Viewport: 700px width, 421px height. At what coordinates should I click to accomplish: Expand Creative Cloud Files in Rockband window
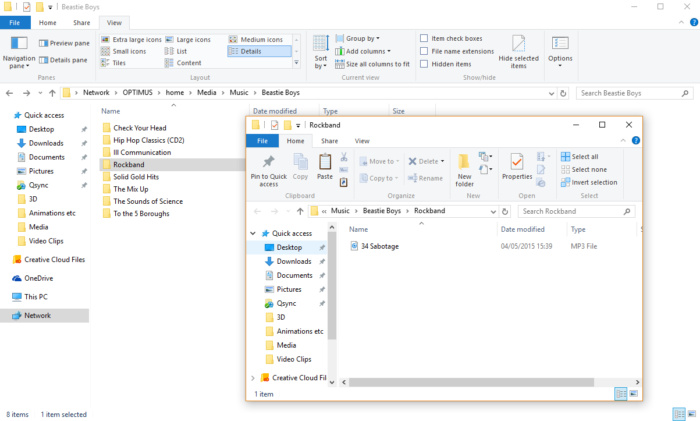click(253, 378)
